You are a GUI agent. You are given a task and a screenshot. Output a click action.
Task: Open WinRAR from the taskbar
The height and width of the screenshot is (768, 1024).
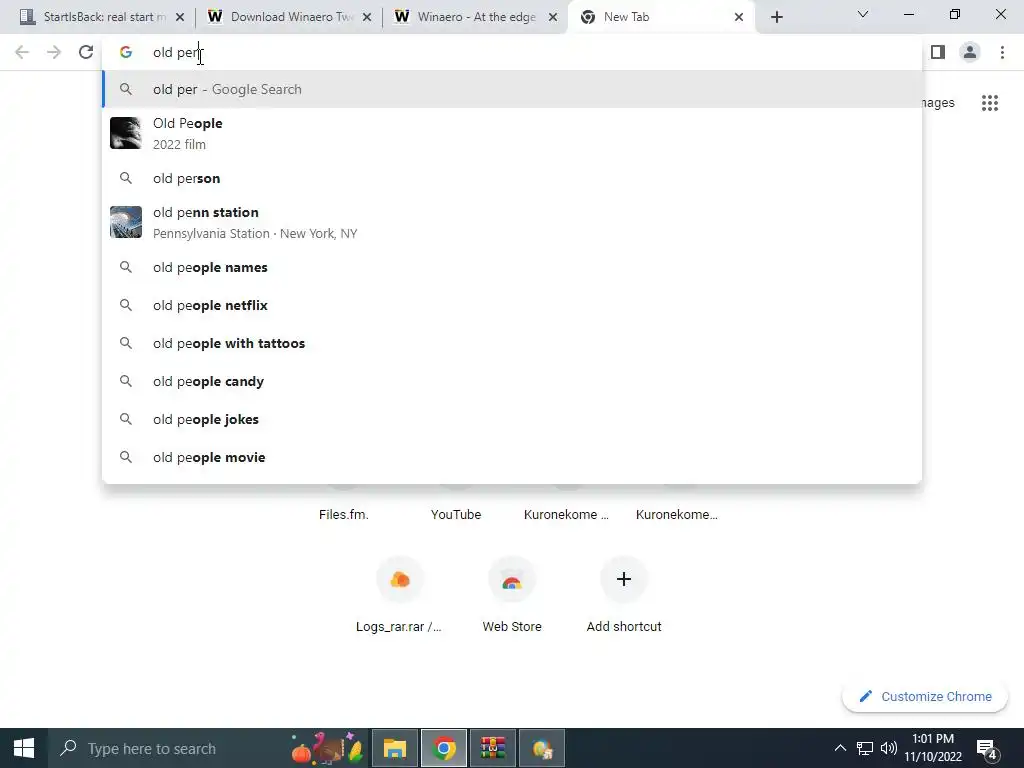(493, 748)
